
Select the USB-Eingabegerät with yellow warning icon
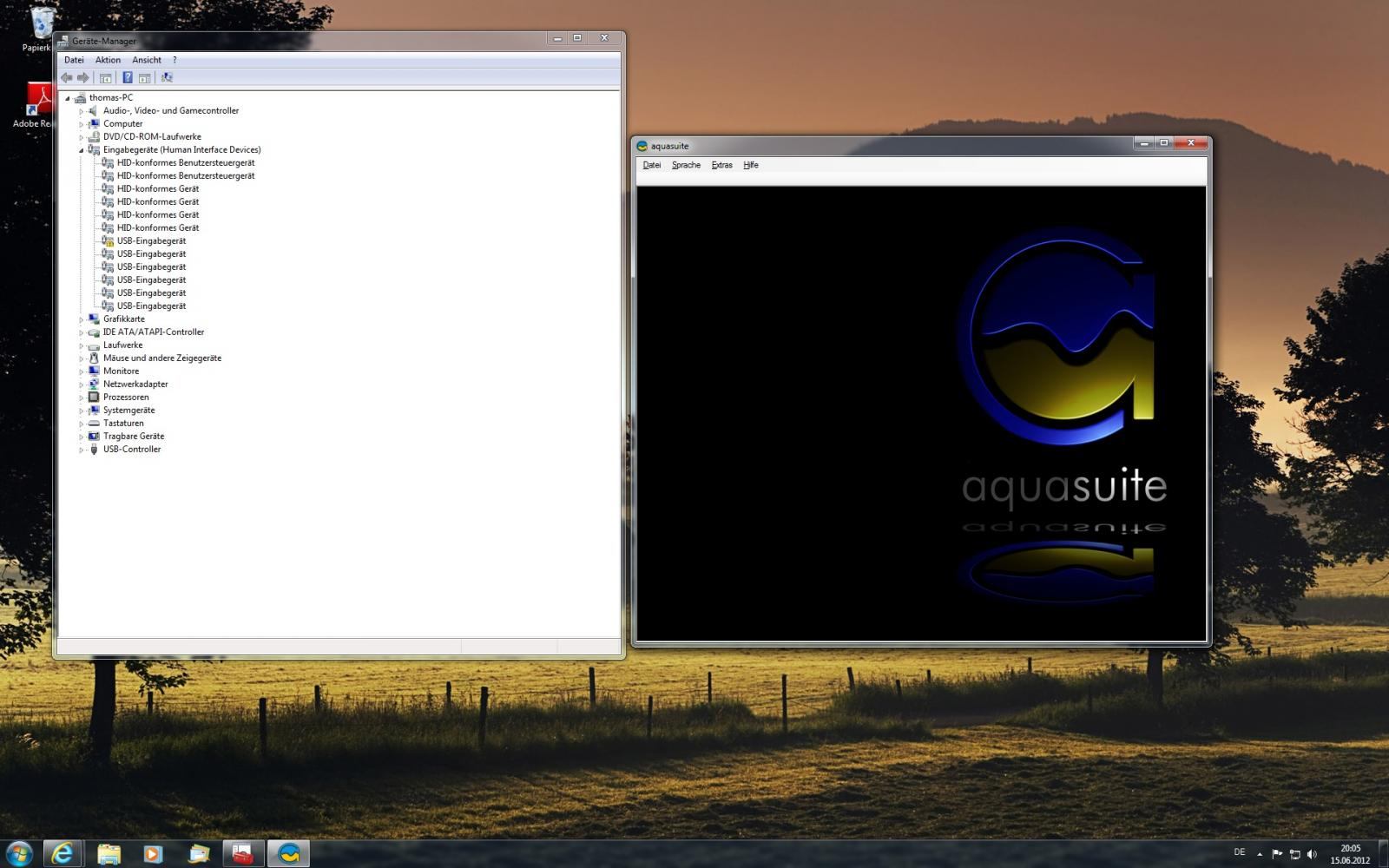pos(151,240)
